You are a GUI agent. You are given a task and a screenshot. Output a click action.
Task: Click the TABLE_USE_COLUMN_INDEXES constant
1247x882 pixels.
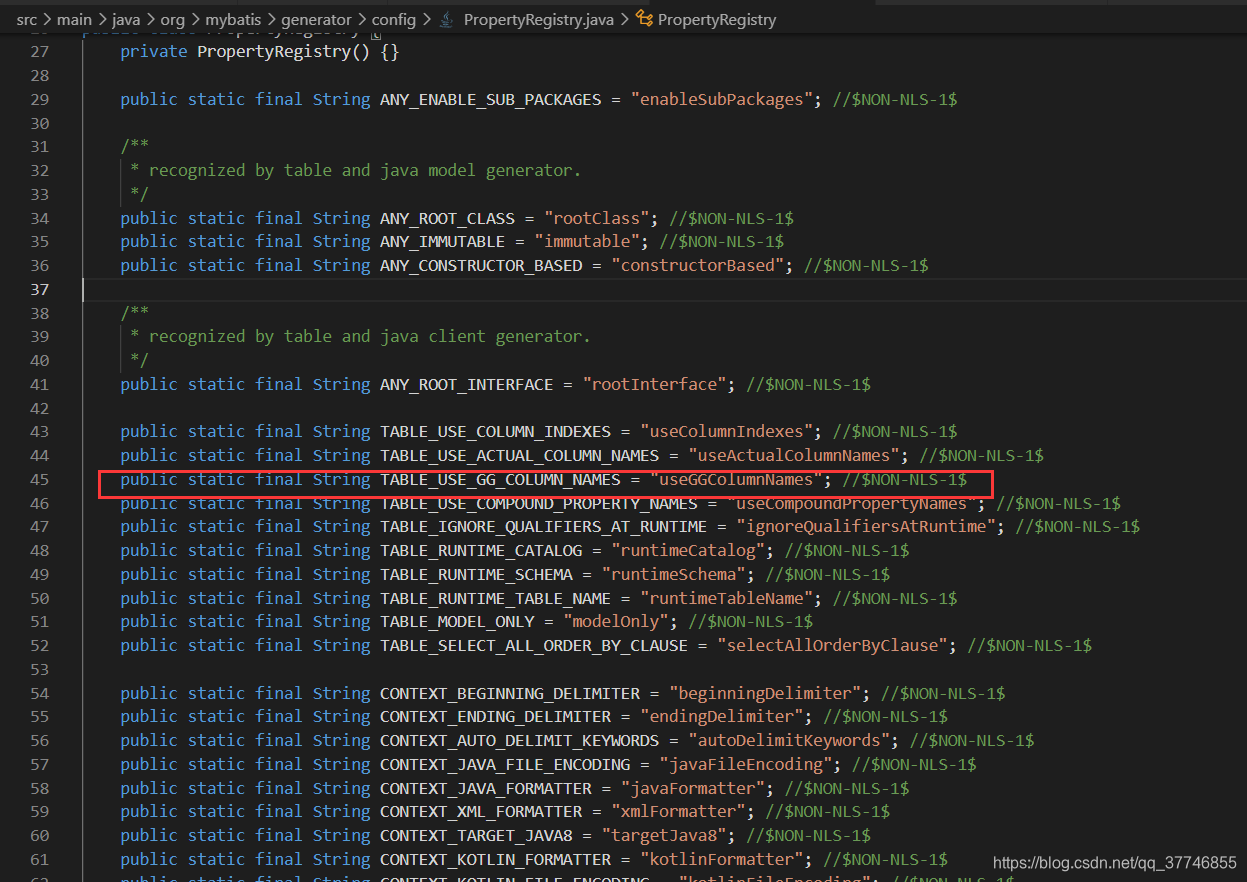point(495,431)
